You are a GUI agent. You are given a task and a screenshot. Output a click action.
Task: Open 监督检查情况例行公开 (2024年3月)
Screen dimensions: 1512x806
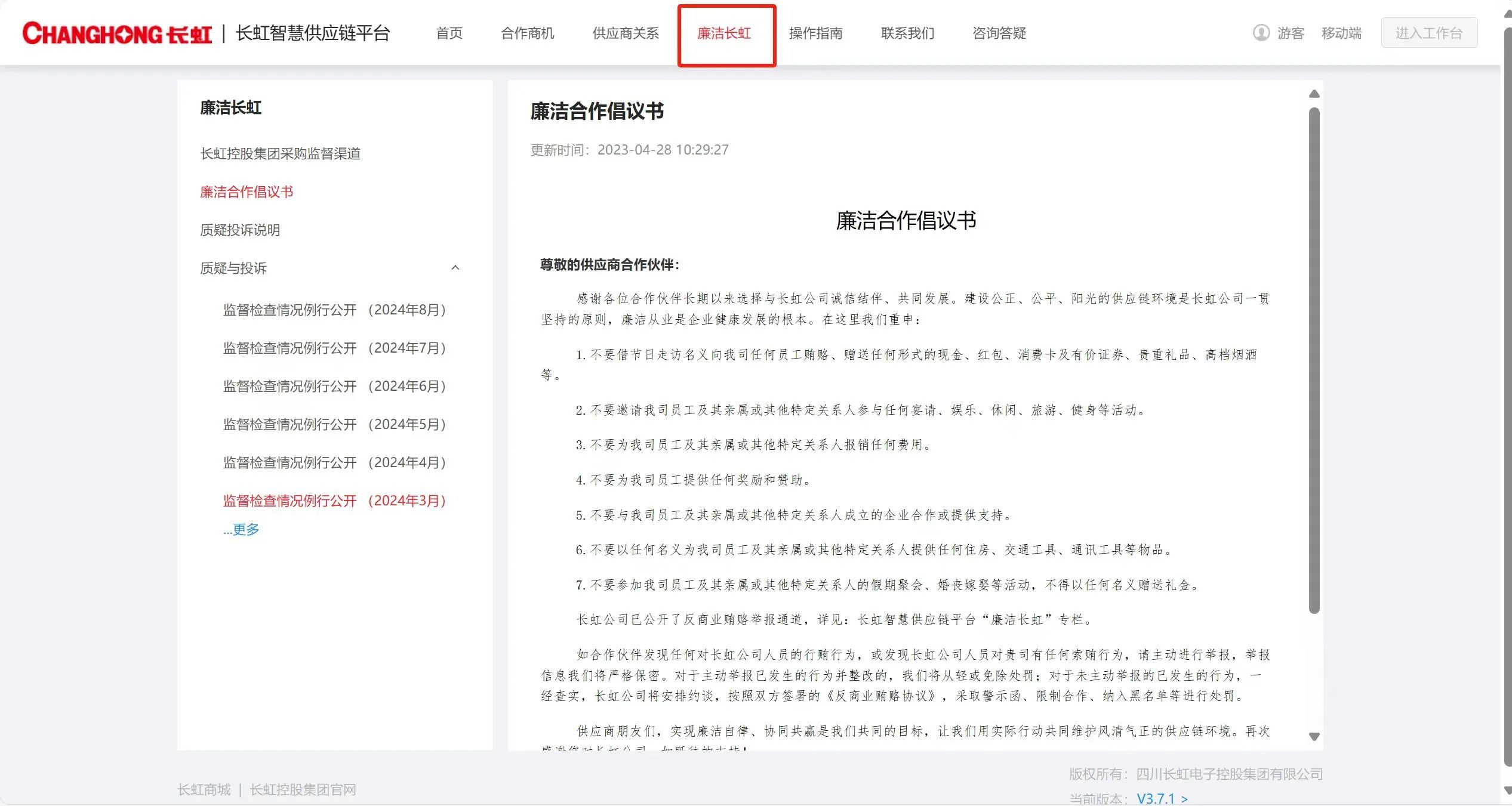pos(334,501)
